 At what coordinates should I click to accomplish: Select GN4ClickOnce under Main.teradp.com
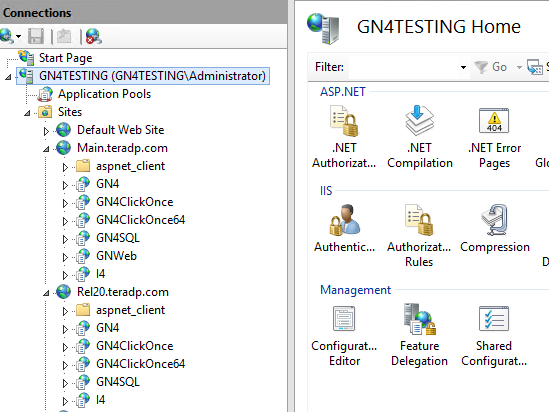pyautogui.click(x=134, y=202)
